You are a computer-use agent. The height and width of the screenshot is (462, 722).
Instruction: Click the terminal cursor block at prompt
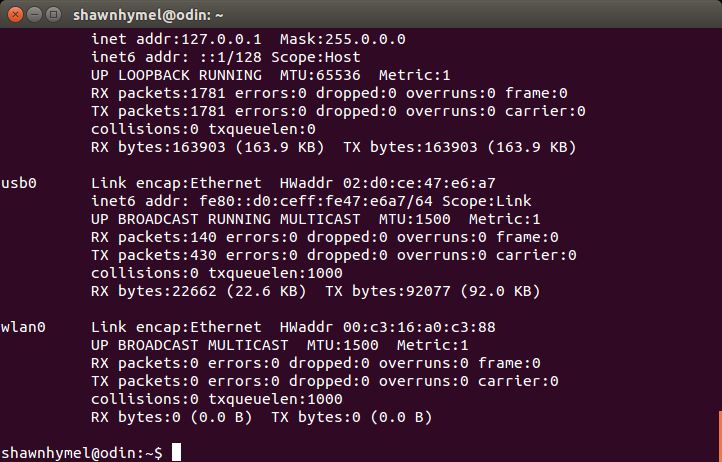point(176,452)
